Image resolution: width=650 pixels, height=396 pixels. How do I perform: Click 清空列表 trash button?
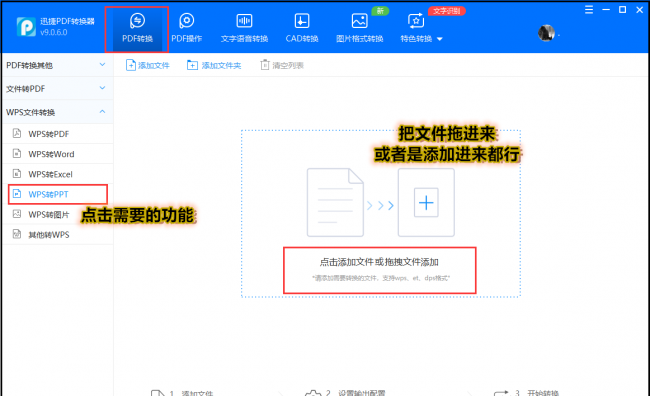(282, 65)
